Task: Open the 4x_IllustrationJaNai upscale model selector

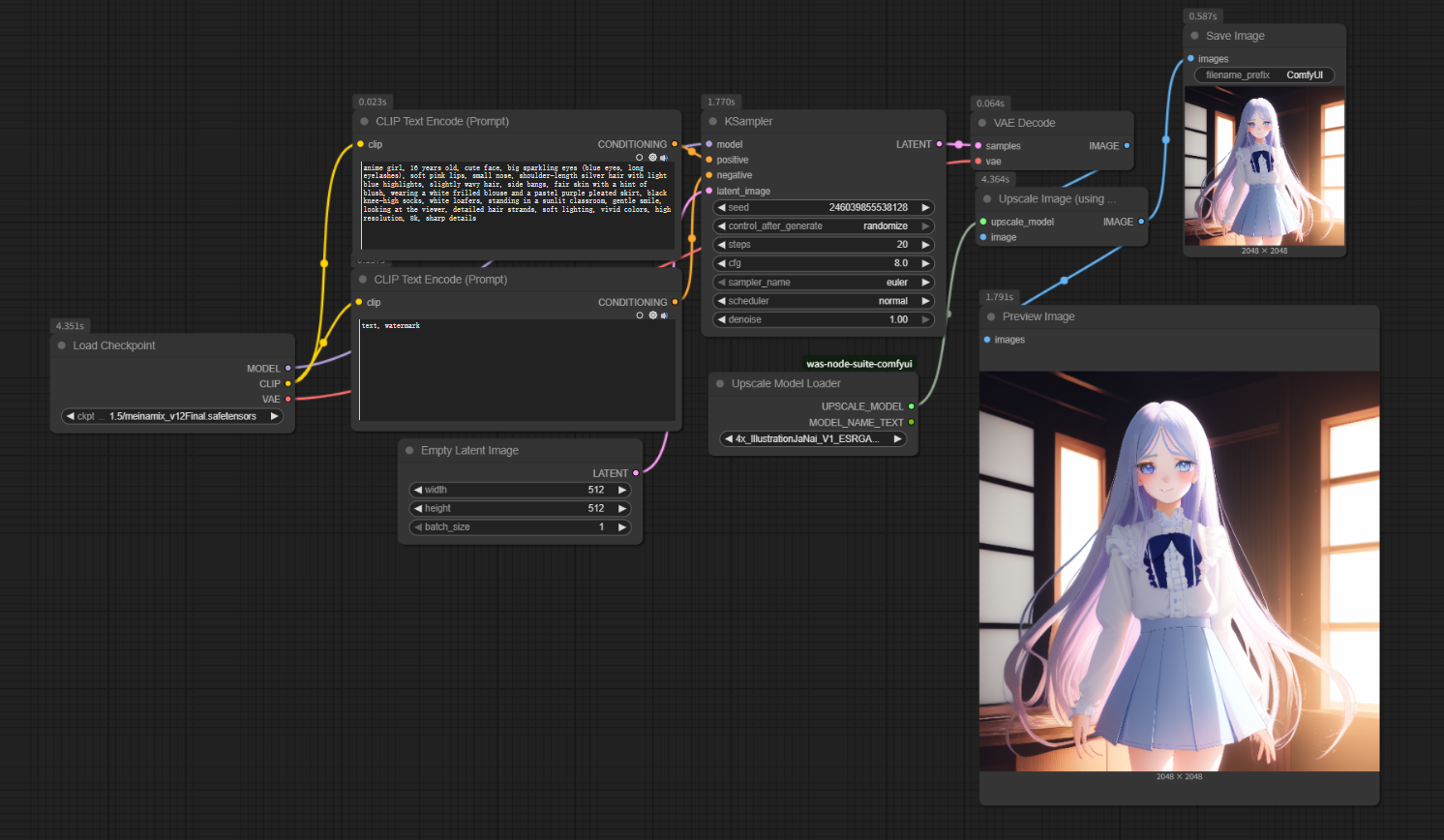Action: (813, 438)
